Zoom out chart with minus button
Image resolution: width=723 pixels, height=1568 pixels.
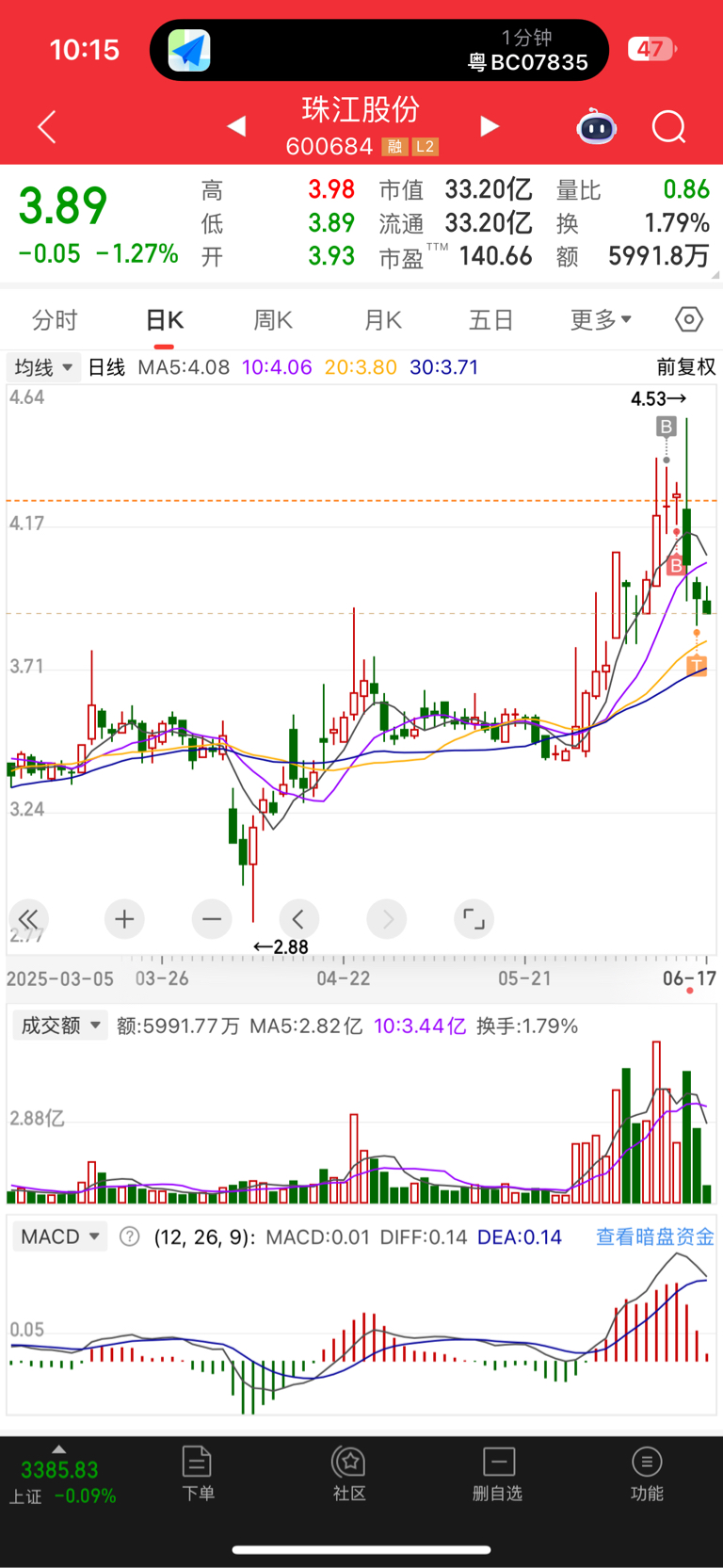(212, 919)
